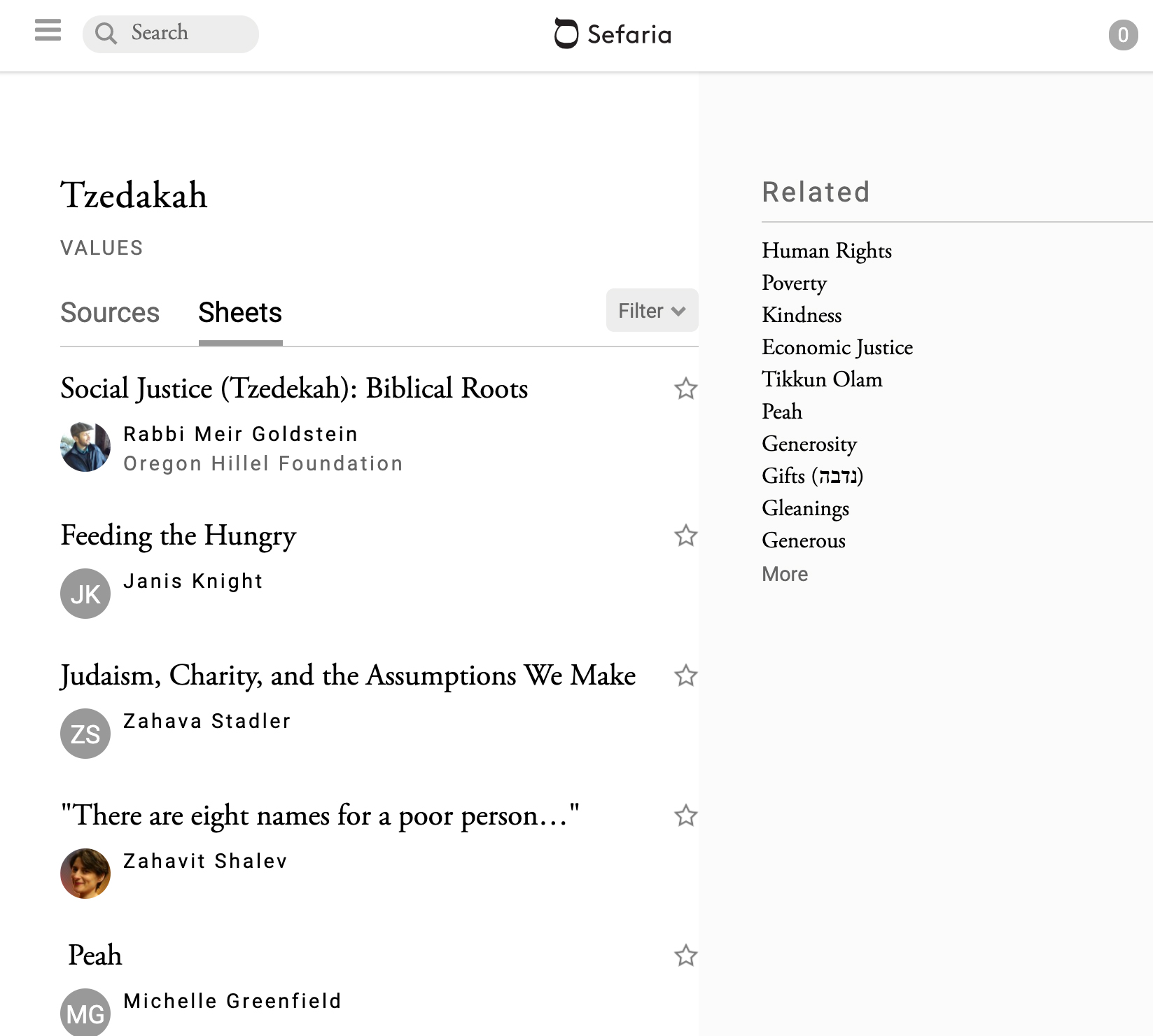Open Zahavit Shalev's profile picture
The height and width of the screenshot is (1036, 1153).
[85, 874]
